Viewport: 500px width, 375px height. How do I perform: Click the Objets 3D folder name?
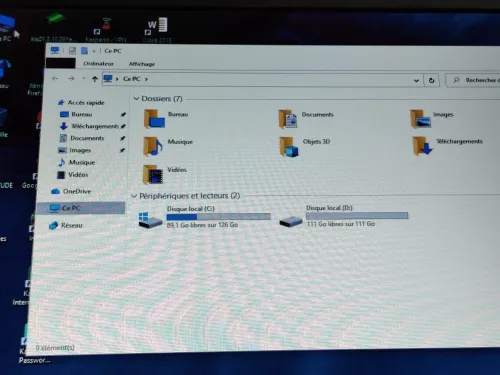[x=316, y=142]
